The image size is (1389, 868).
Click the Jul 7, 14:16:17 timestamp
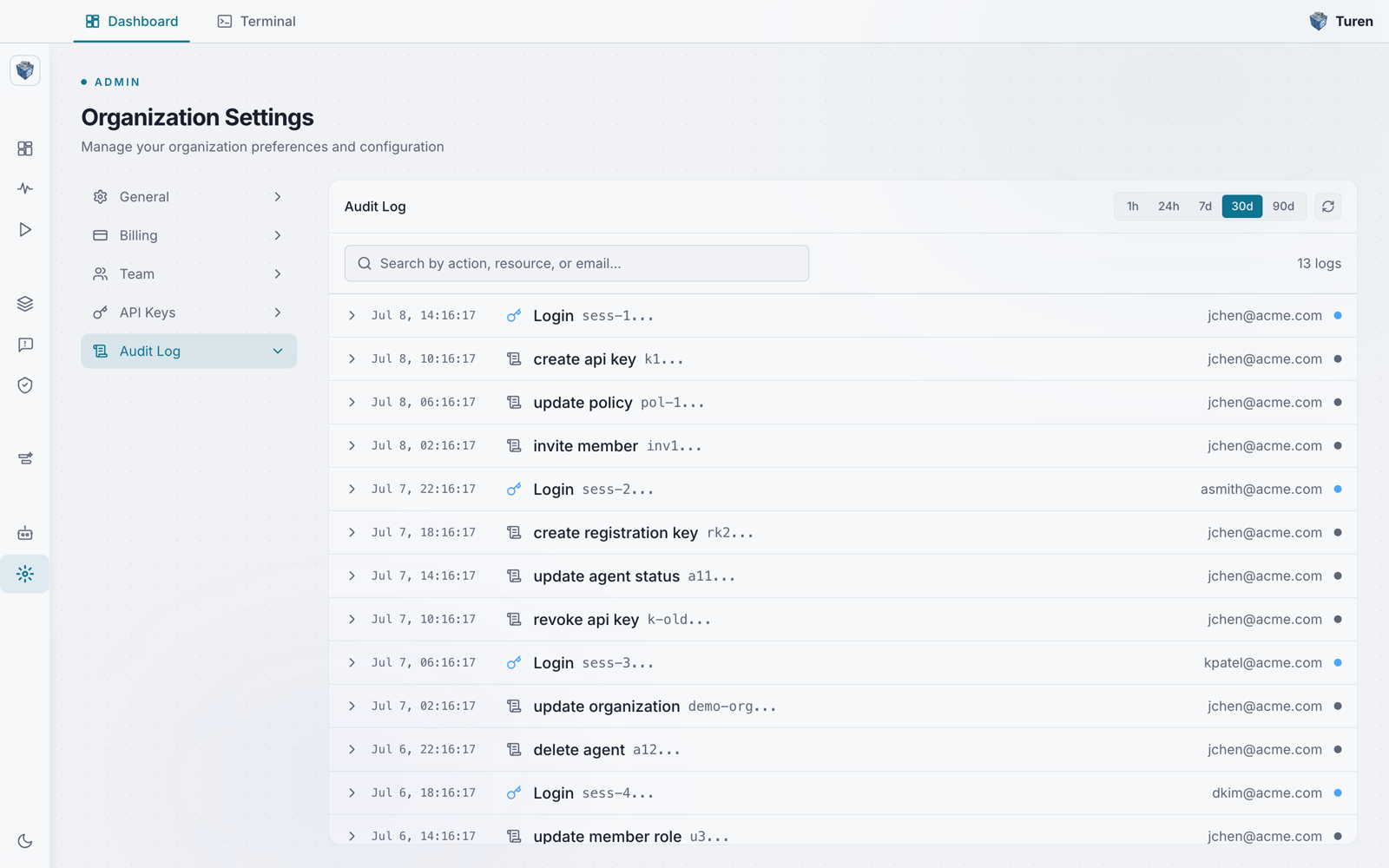click(423, 576)
